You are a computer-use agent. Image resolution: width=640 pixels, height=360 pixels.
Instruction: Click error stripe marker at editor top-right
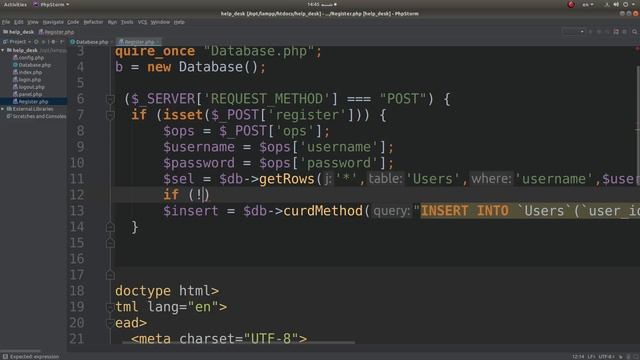[637, 49]
